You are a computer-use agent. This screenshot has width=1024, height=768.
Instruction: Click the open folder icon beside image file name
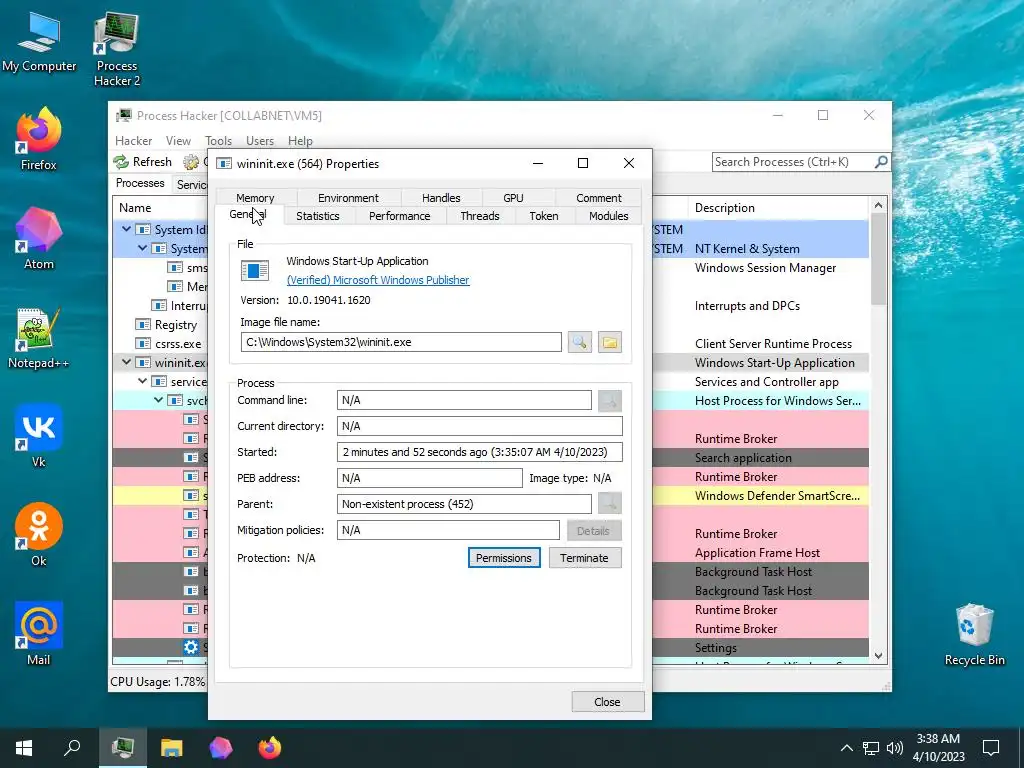(609, 342)
